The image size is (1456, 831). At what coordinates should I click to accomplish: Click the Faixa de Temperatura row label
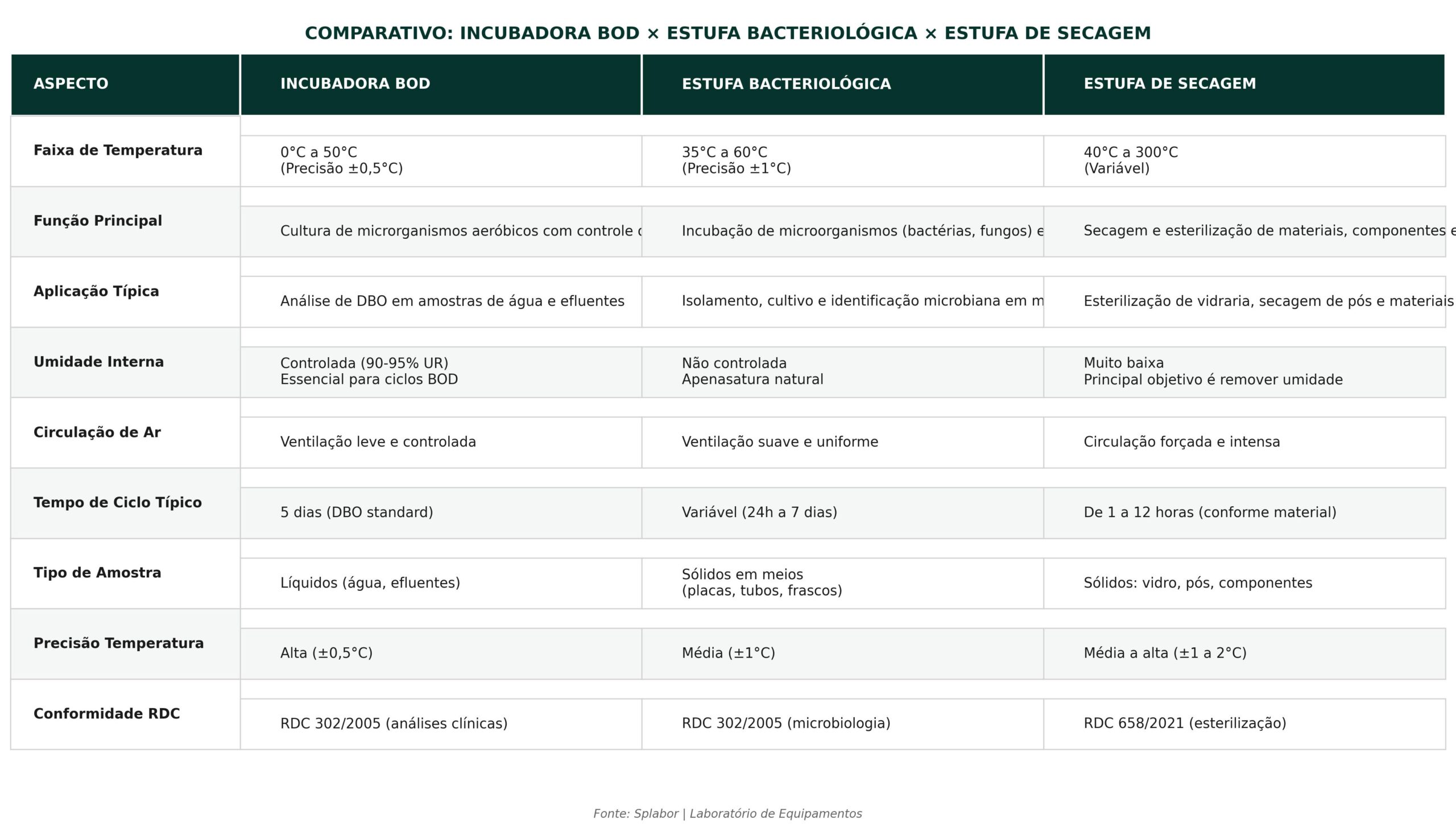click(125, 151)
